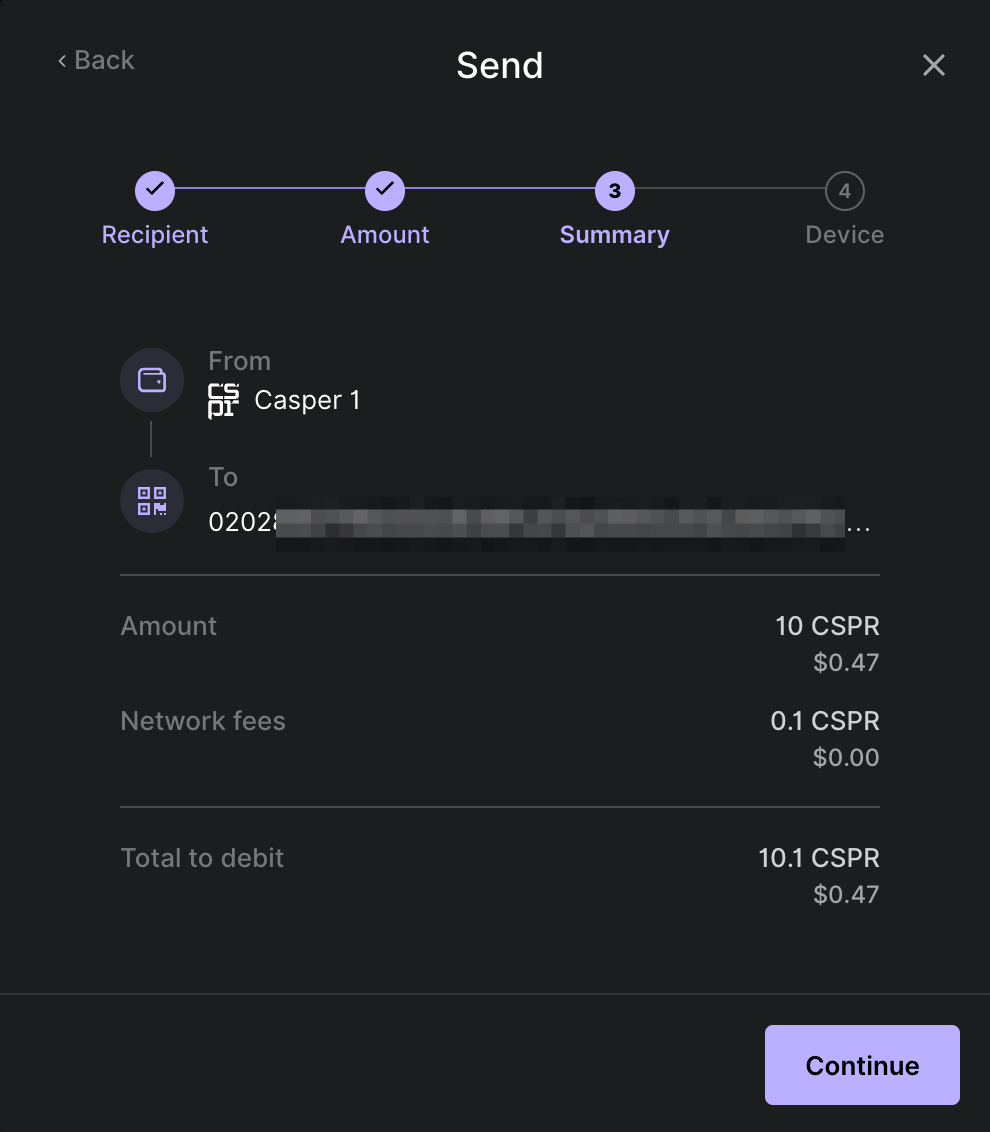The image size is (990, 1132).
Task: Click the Recipient step checkmark circle
Action: [155, 190]
